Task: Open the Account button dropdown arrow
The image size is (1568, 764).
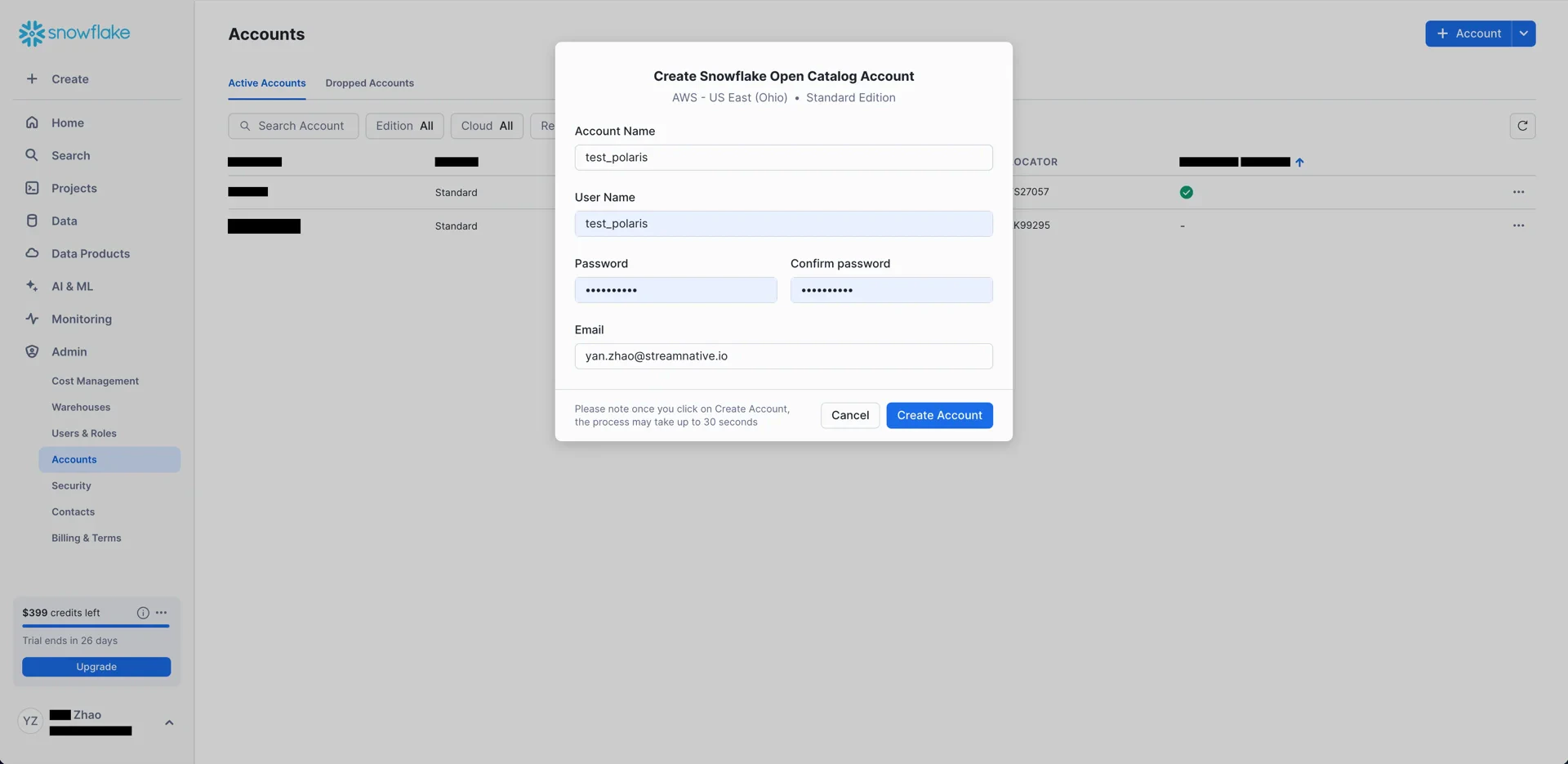Action: click(1523, 34)
